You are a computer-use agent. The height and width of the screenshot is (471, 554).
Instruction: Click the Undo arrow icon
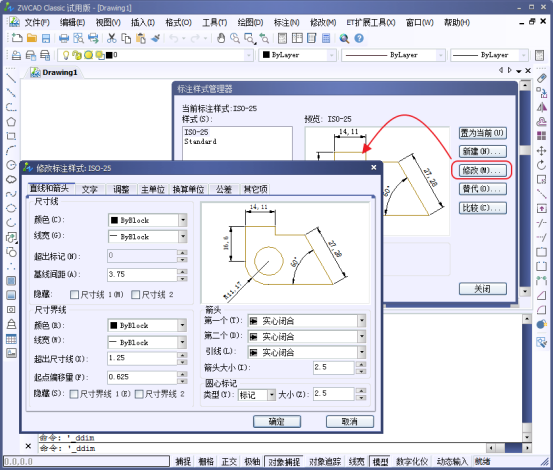(174, 38)
